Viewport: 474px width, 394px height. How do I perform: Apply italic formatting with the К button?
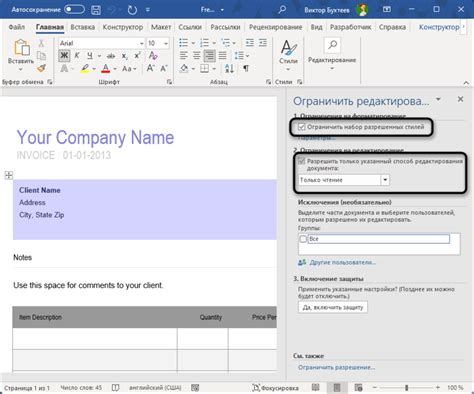click(x=77, y=56)
